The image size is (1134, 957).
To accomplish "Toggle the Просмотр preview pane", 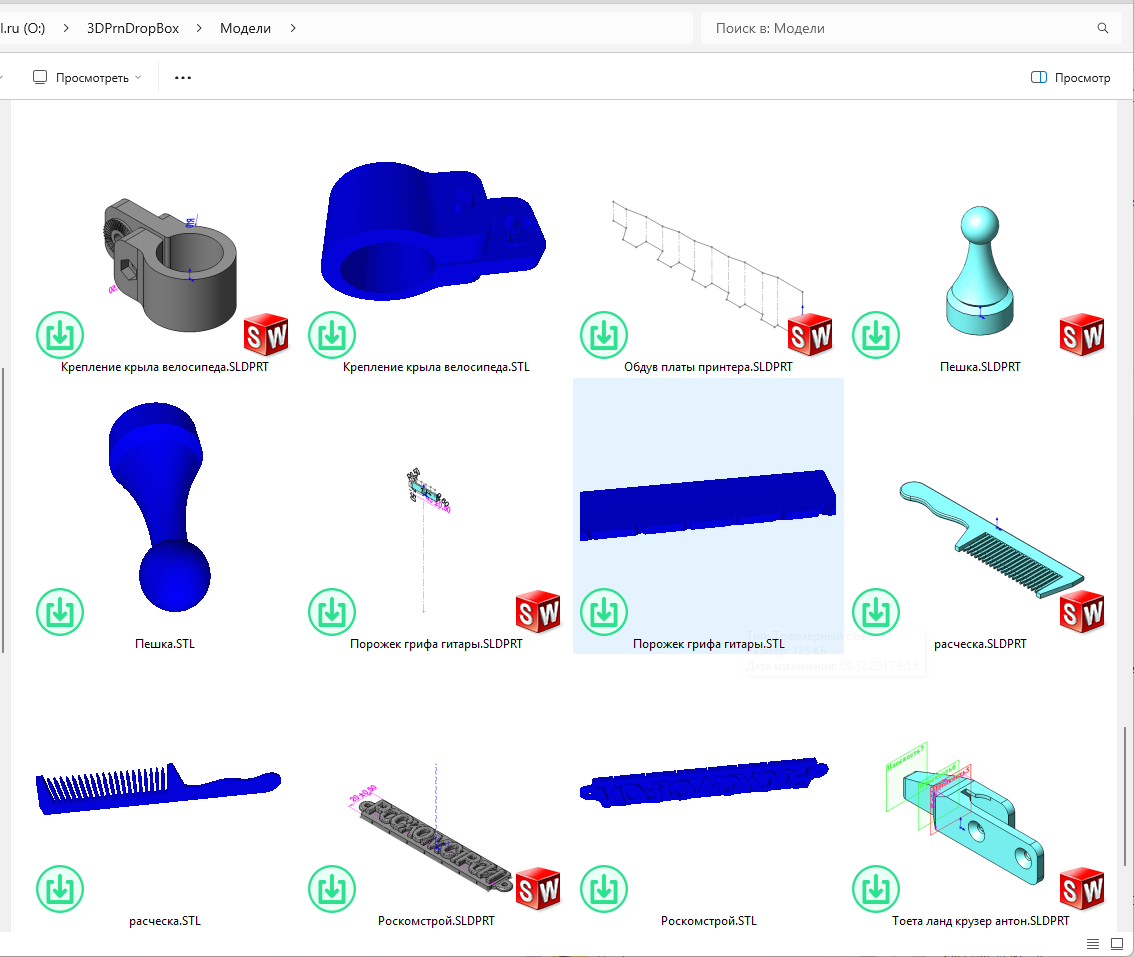I will point(1070,78).
